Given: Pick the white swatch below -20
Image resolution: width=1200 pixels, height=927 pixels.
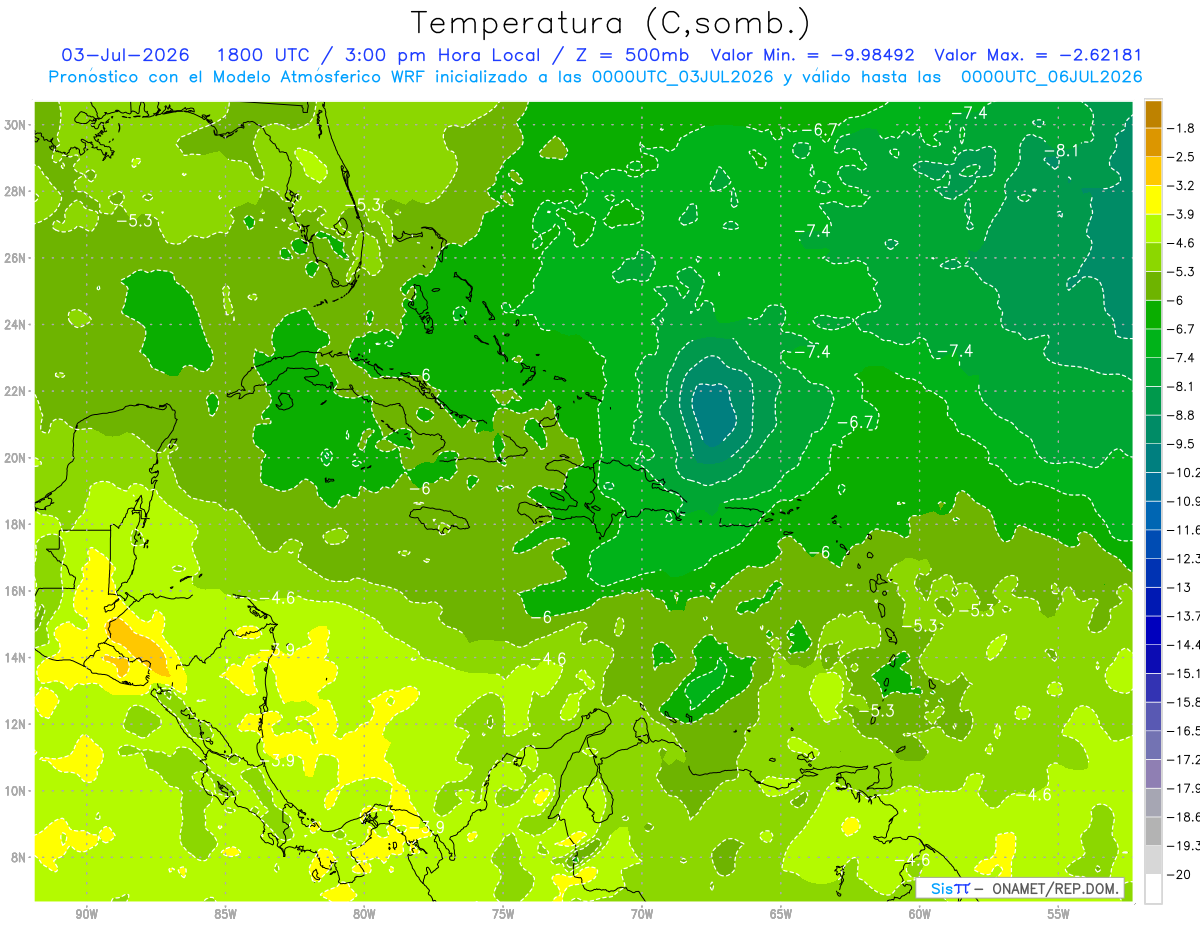Looking at the screenshot, I should coord(1153,888).
